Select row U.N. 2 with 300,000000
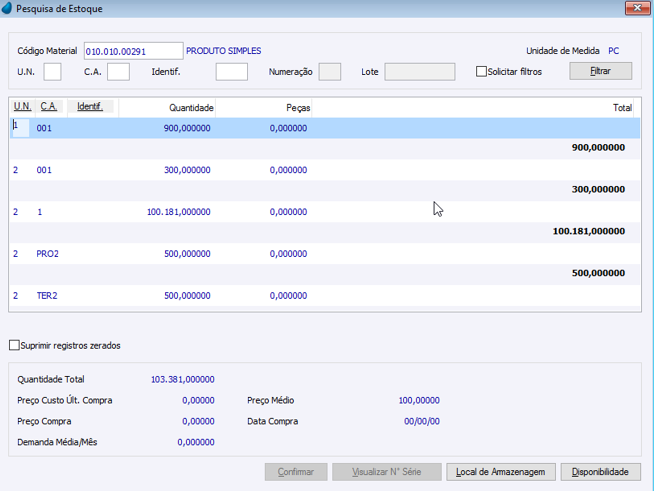Screen dimensions: 656x491 [325, 170]
